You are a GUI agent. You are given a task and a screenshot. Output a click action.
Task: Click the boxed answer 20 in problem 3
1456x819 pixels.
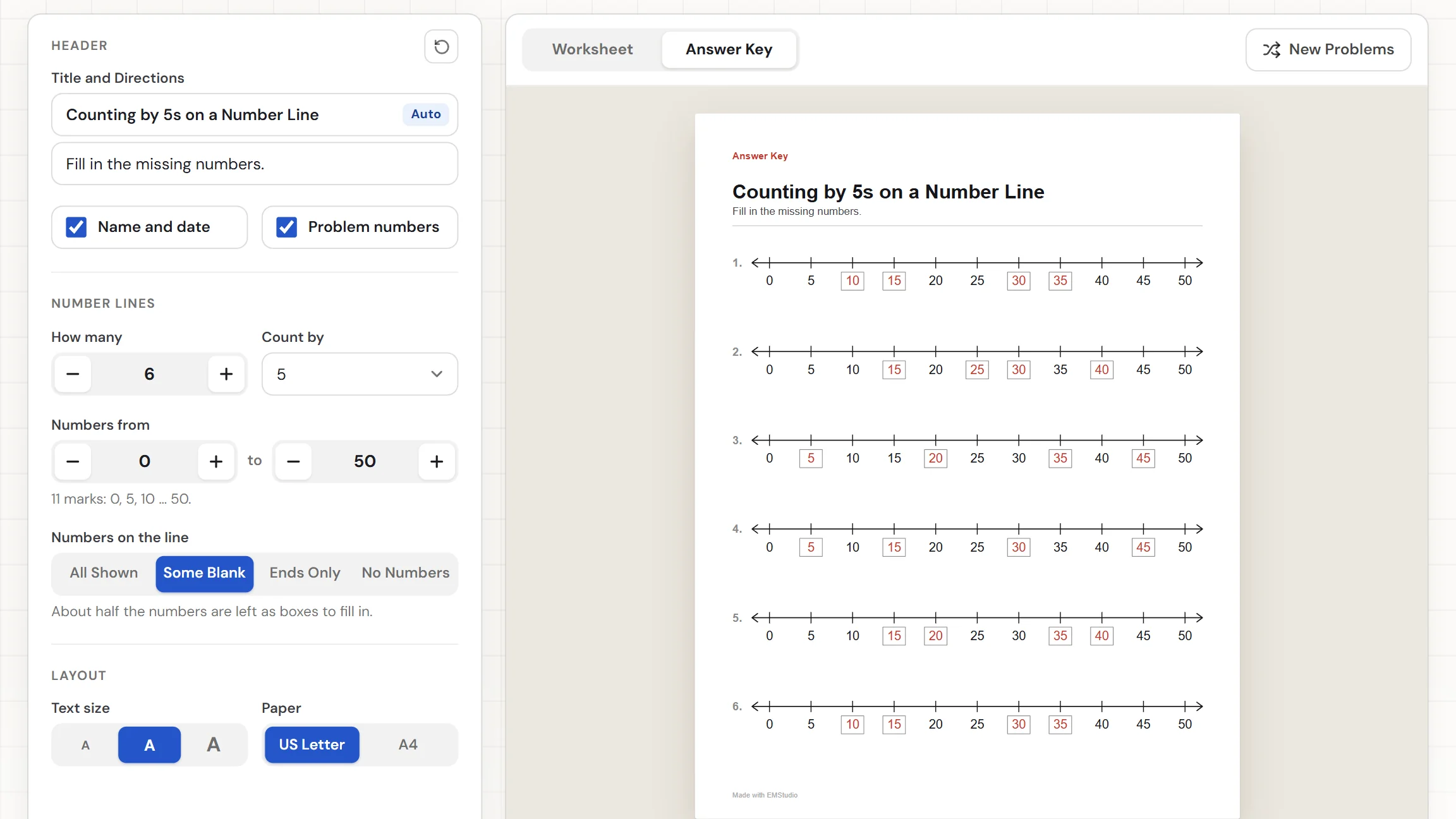(935, 458)
